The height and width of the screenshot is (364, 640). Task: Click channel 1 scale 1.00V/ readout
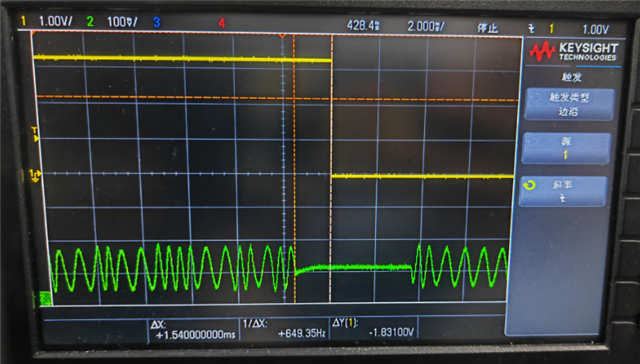[56, 21]
